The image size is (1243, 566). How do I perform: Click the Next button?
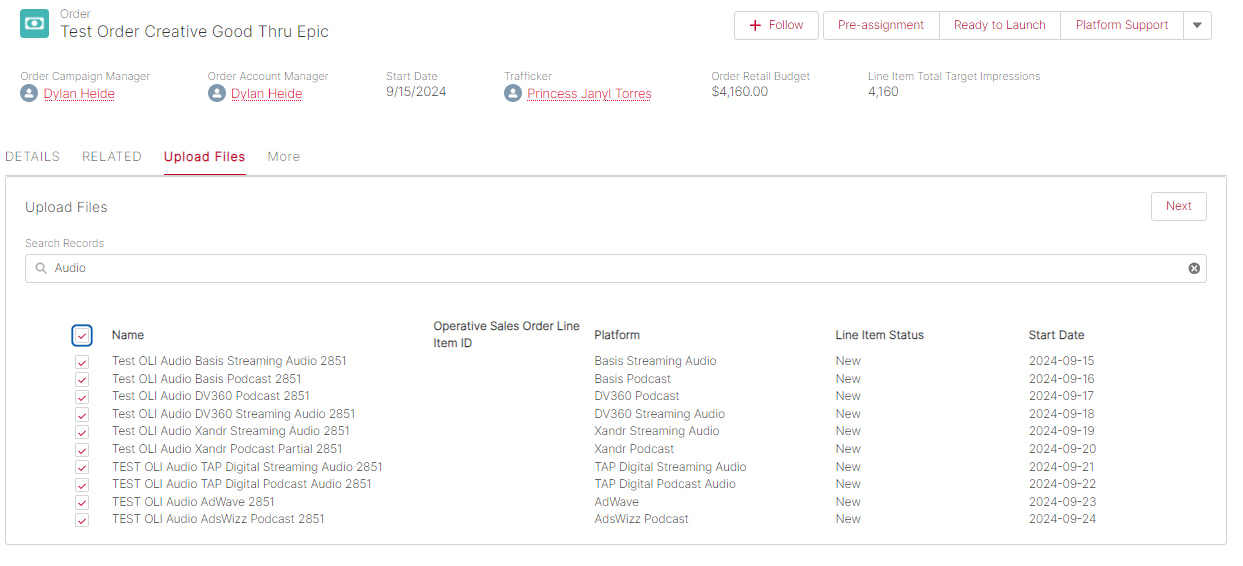1178,206
